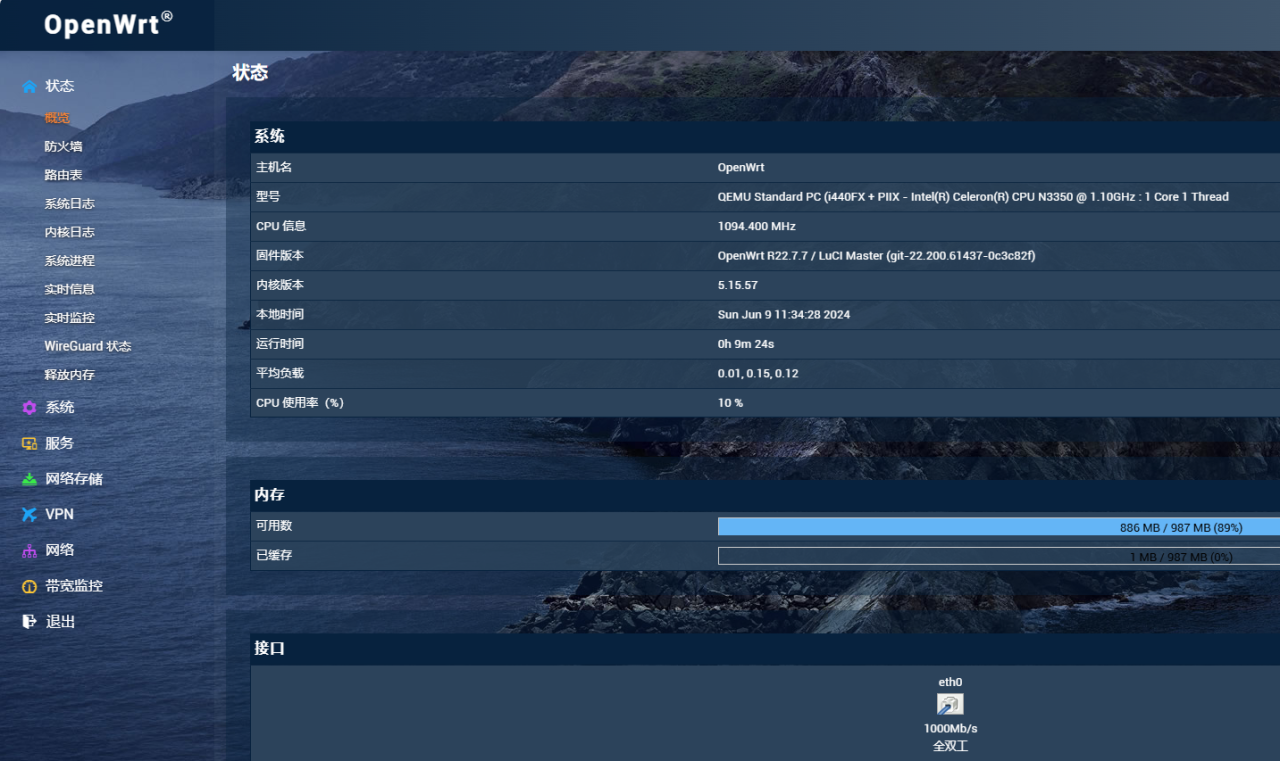Click the CPU usage value 10 %
The width and height of the screenshot is (1280, 761).
pos(730,403)
